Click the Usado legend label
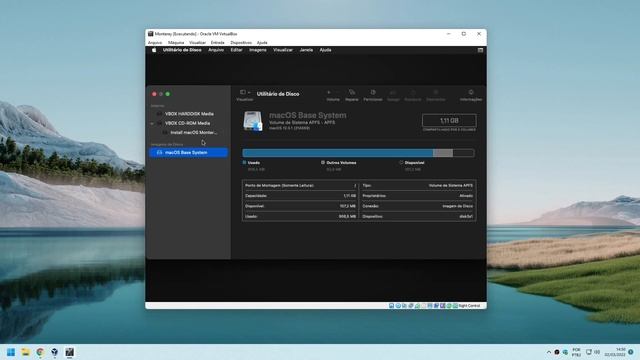640x360 pixels. [253, 162]
